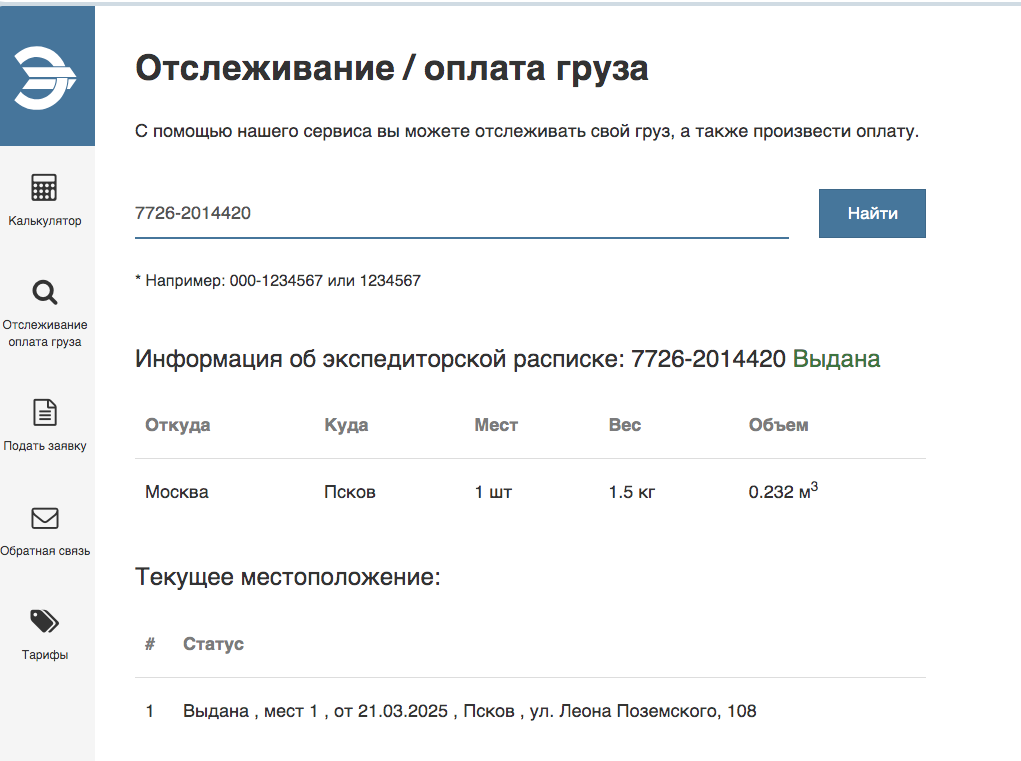Click the Куда column header
Image resolution: width=1021 pixels, height=761 pixels.
point(346,425)
